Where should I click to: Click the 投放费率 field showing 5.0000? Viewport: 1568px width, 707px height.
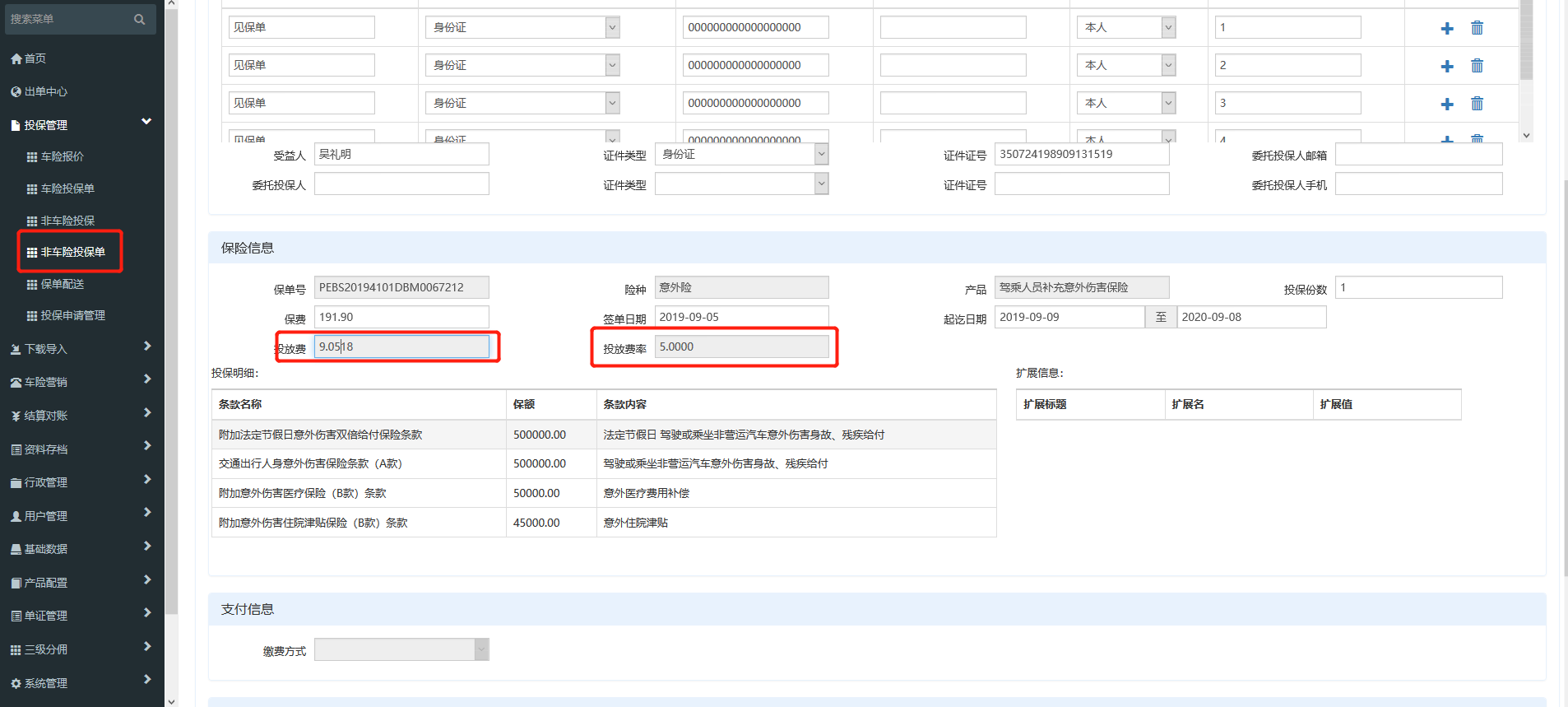[741, 347]
